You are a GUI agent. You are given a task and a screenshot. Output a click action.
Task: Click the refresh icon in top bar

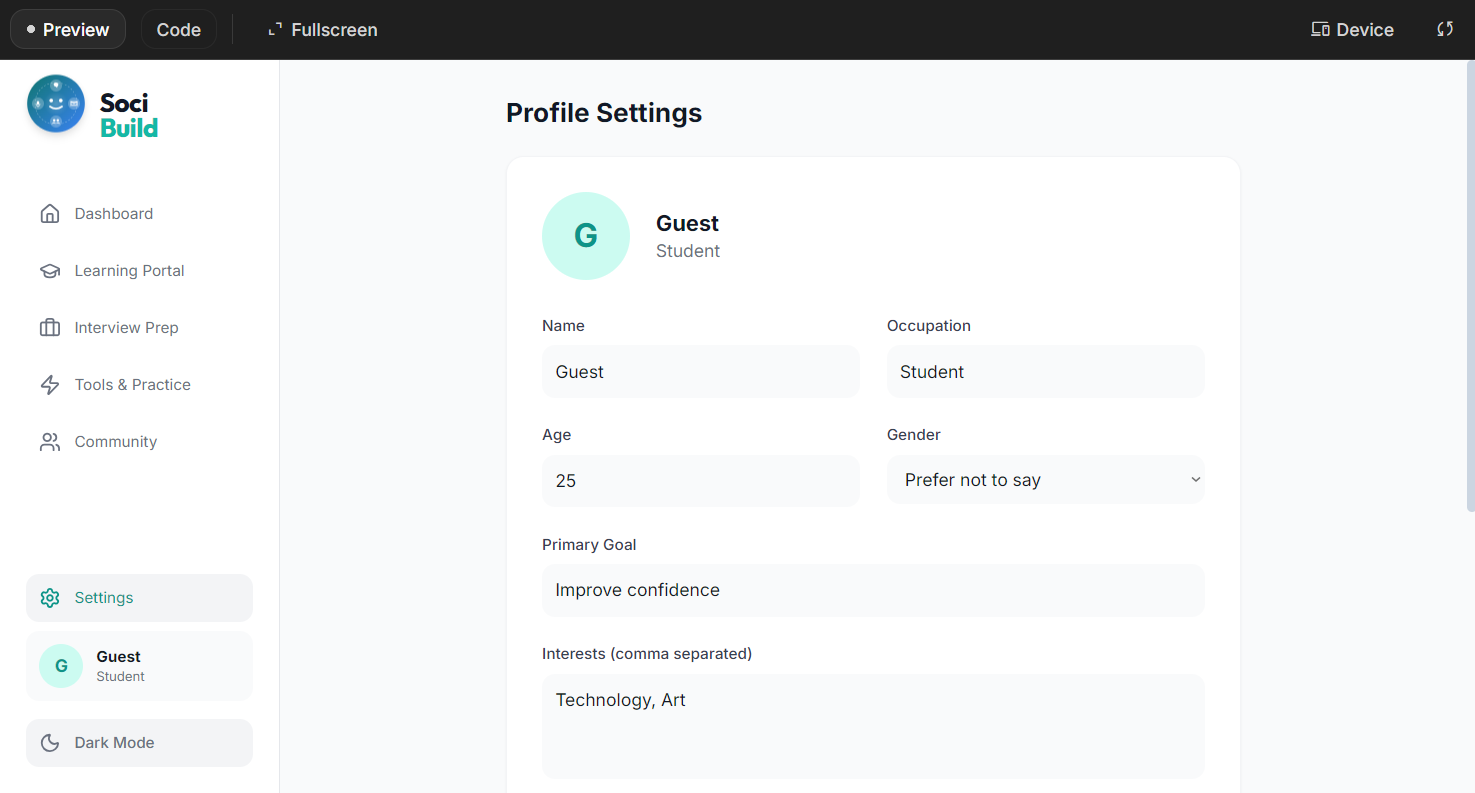tap(1445, 29)
